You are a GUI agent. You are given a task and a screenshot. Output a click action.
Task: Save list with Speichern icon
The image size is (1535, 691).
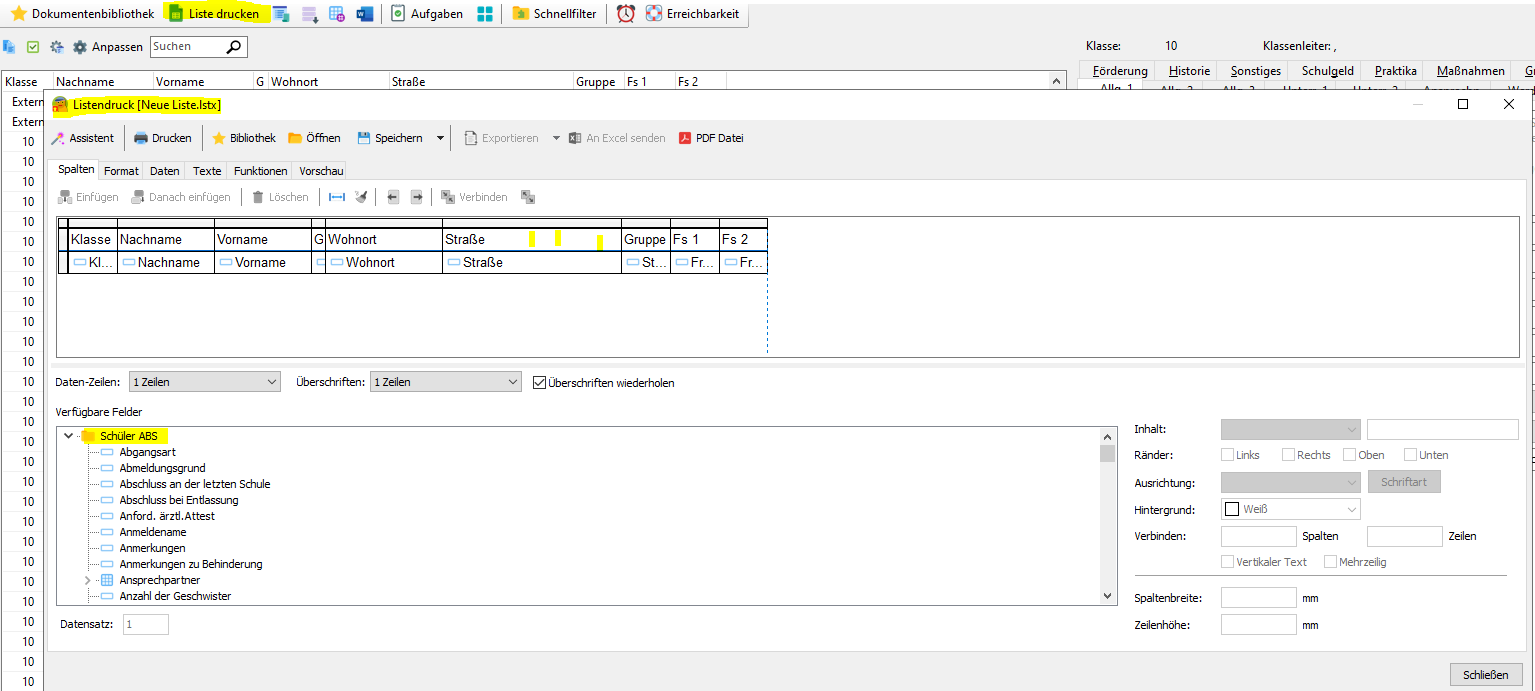pos(364,138)
